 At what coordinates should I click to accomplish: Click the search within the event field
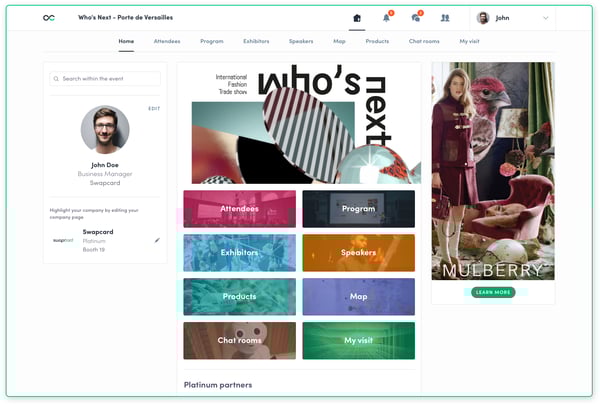pos(105,79)
